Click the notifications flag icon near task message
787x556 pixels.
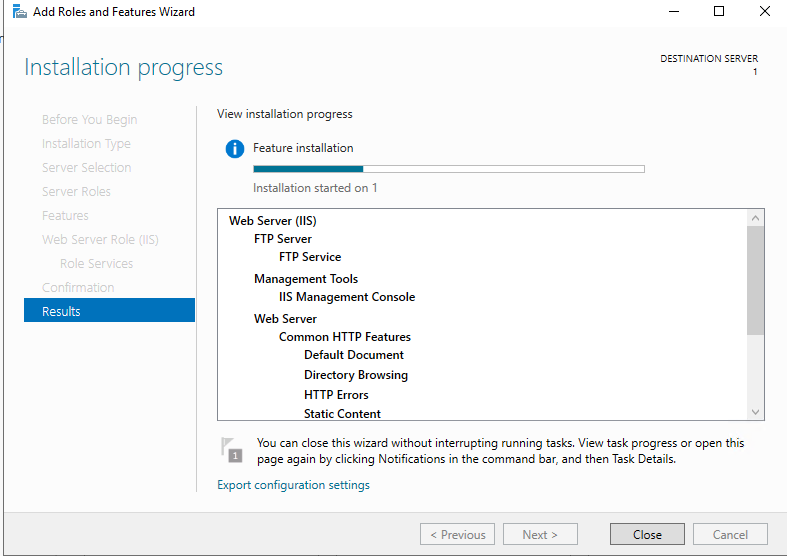point(231,450)
